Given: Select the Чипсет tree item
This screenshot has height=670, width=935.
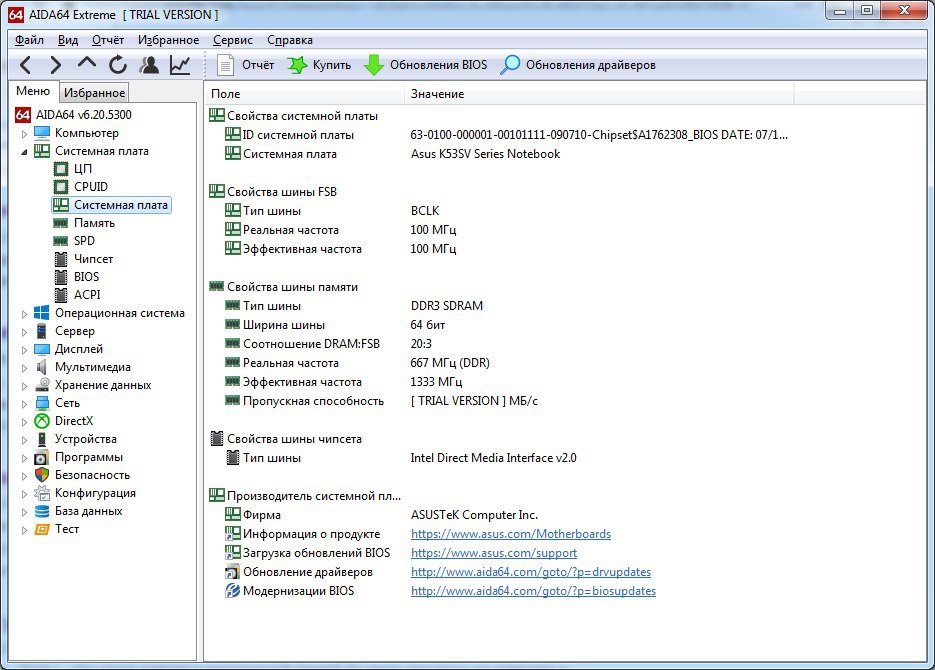Looking at the screenshot, I should pos(93,259).
